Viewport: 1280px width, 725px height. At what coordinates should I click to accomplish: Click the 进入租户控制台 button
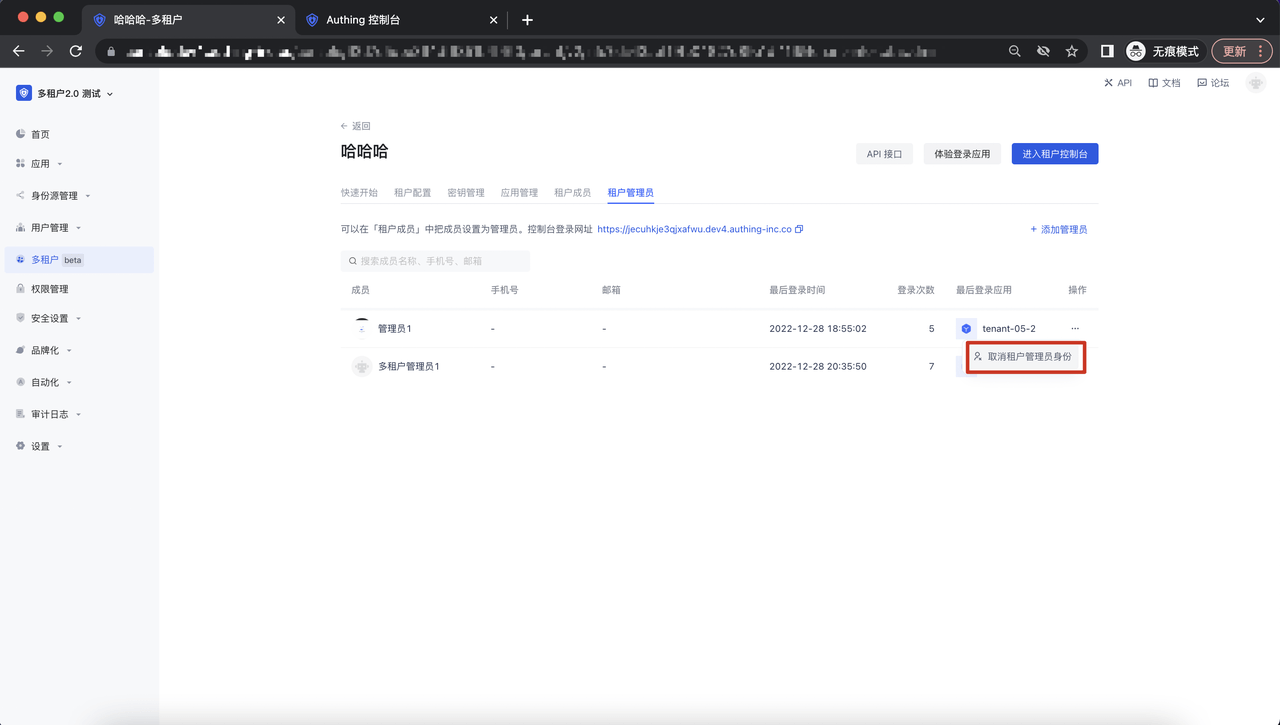click(x=1054, y=154)
